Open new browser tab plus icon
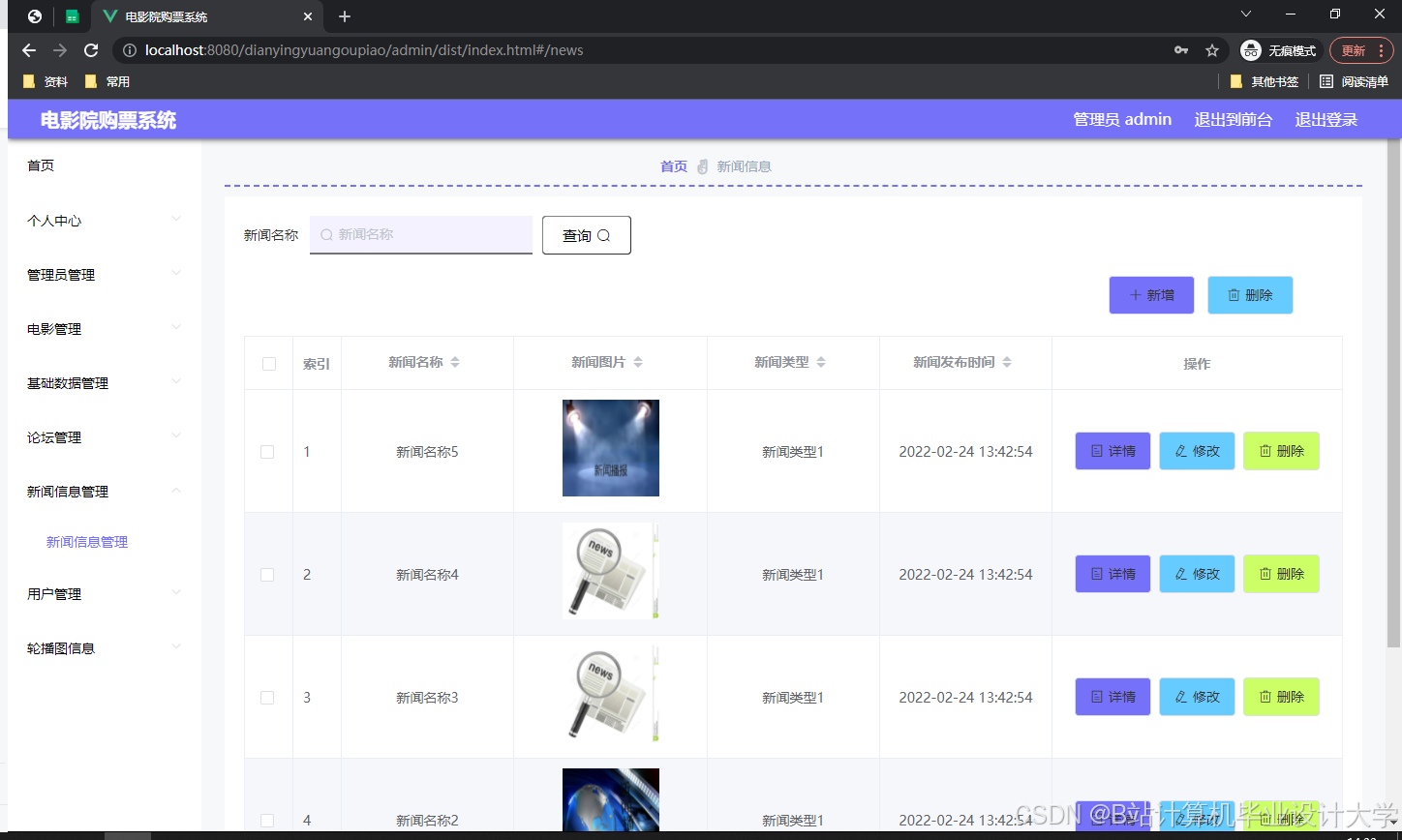This screenshot has width=1402, height=840. click(x=344, y=16)
